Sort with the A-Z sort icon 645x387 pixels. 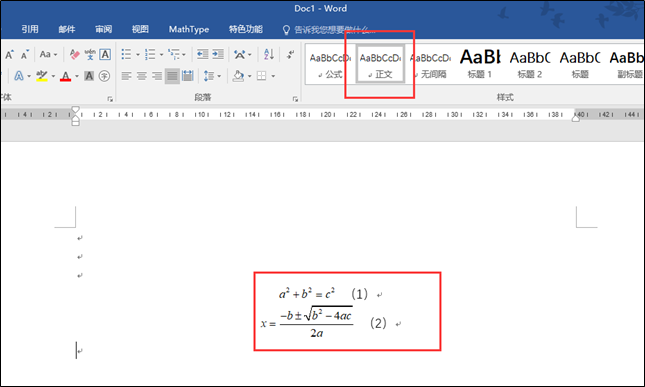click(x=269, y=54)
